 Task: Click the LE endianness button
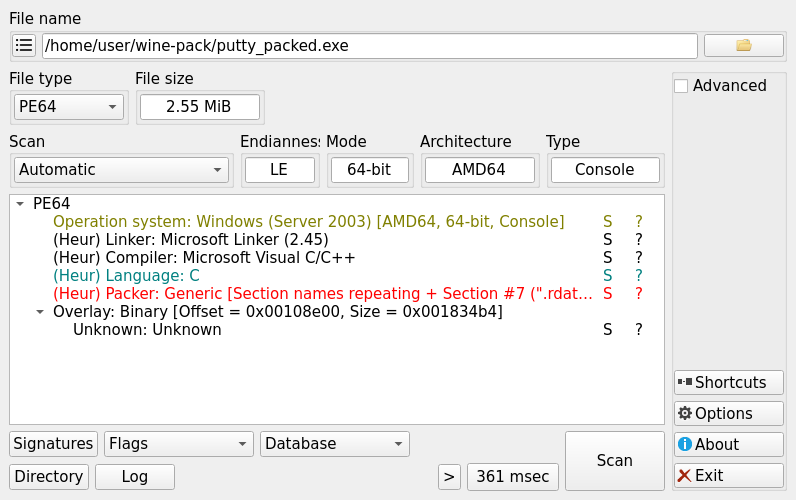tap(280, 170)
